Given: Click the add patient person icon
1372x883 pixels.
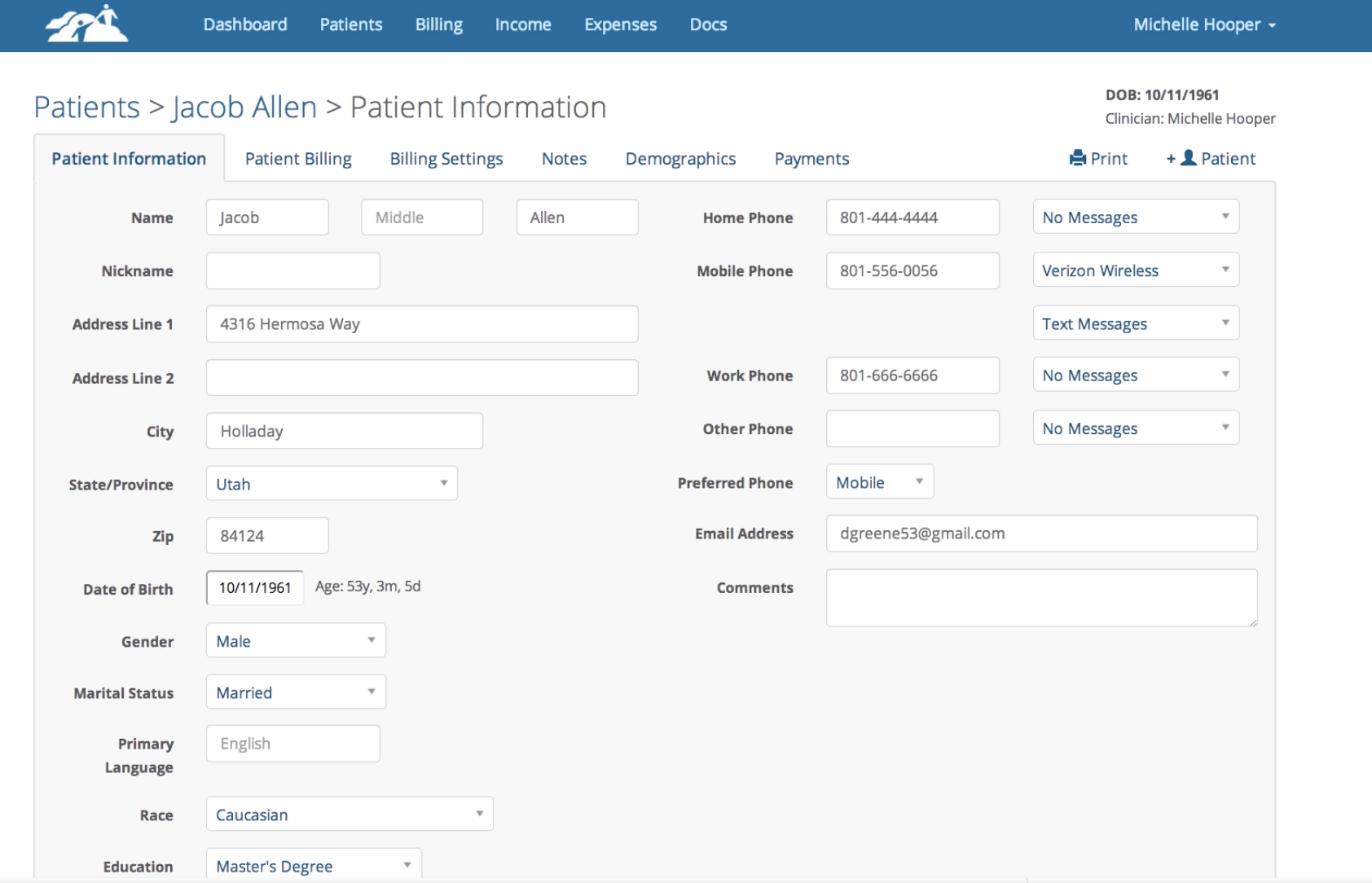Looking at the screenshot, I should click(1189, 158).
